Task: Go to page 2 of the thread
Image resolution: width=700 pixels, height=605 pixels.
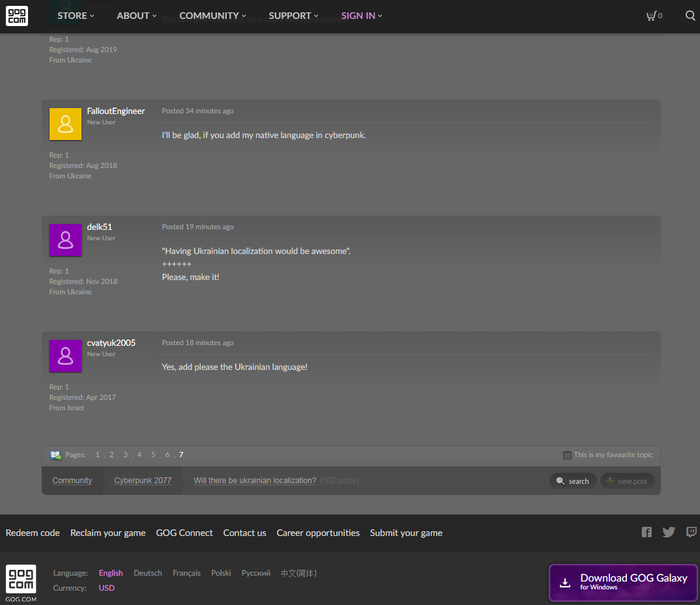Action: [112, 455]
